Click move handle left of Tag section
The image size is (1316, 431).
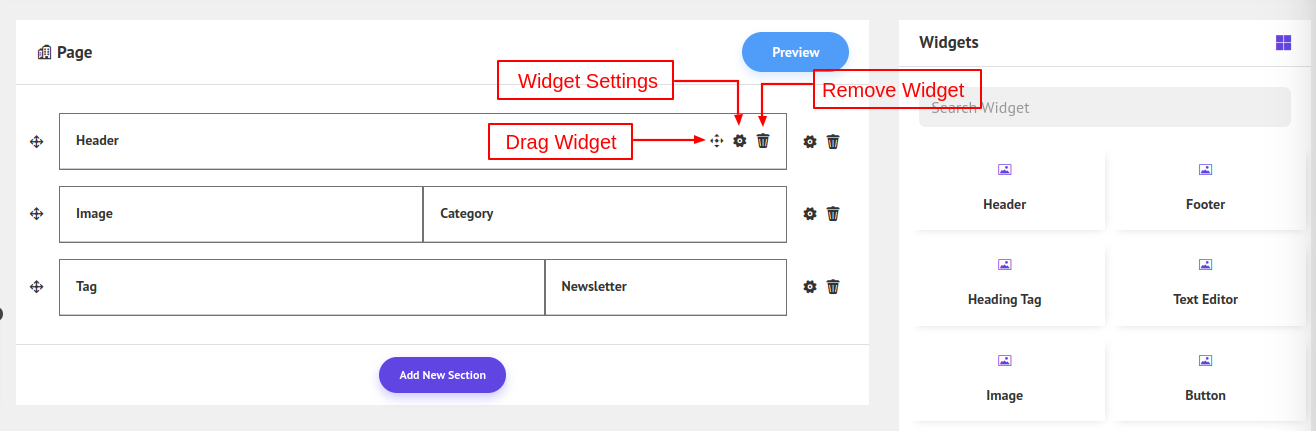[x=37, y=287]
